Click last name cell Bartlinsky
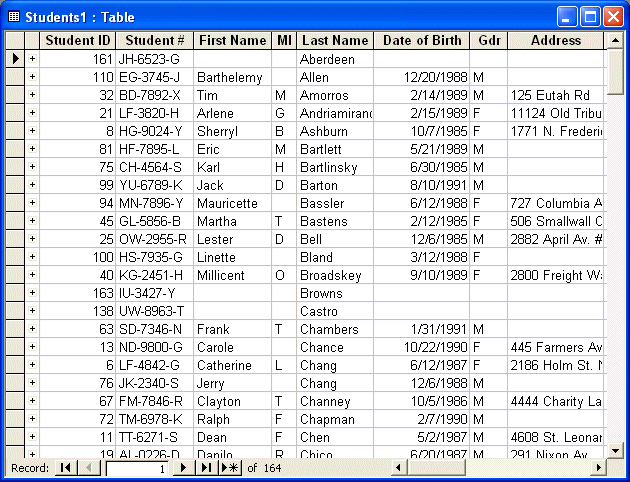This screenshot has height=482, width=630. click(335, 167)
